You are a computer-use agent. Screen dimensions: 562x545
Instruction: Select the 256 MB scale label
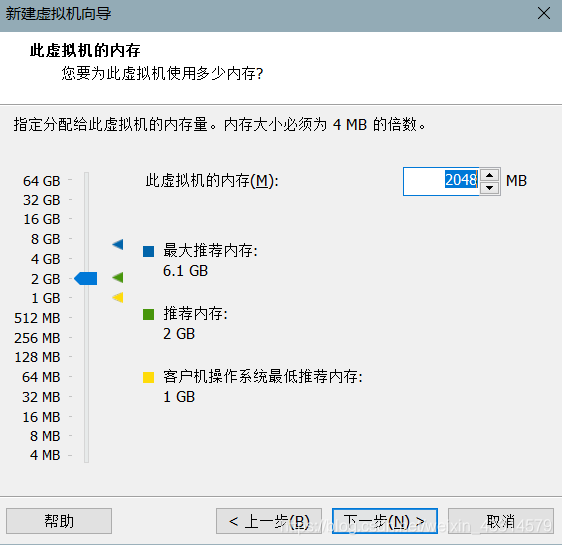pos(37,338)
